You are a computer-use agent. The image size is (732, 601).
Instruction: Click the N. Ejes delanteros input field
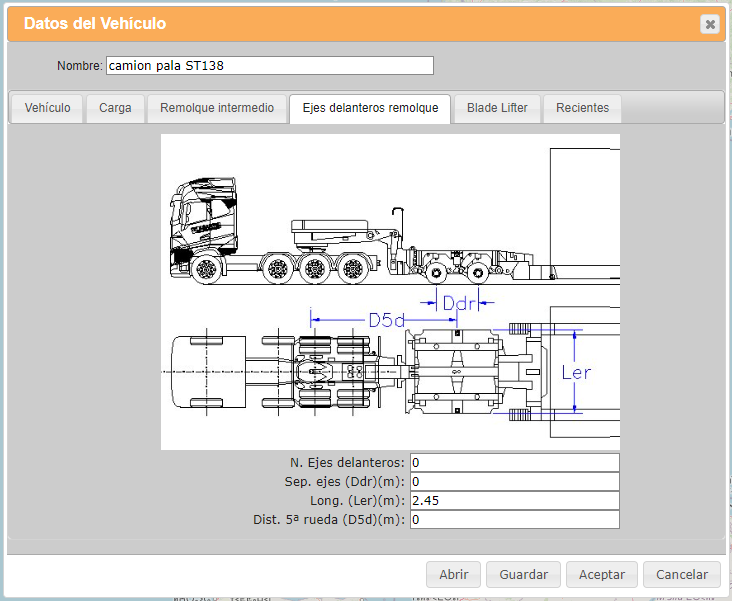(514, 462)
